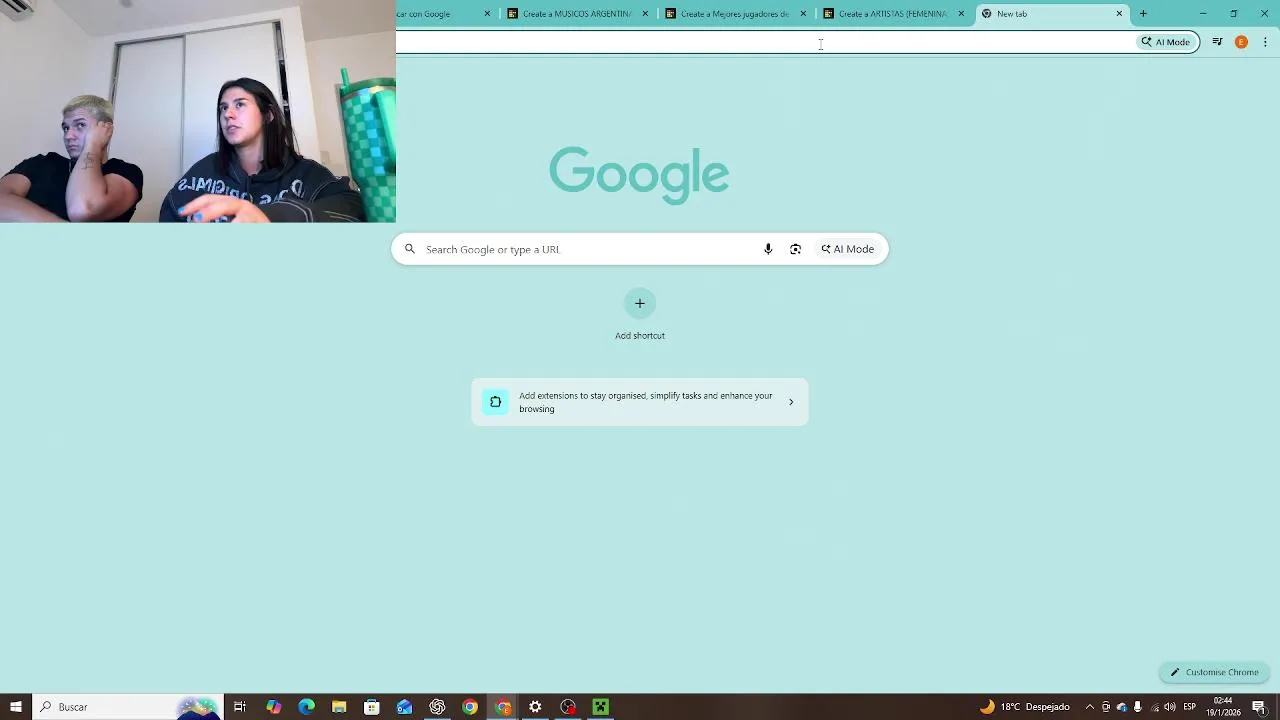Close the MUSICOS ARGENTINA tab
Screen dimensions: 1280x720
pyautogui.click(x=645, y=14)
